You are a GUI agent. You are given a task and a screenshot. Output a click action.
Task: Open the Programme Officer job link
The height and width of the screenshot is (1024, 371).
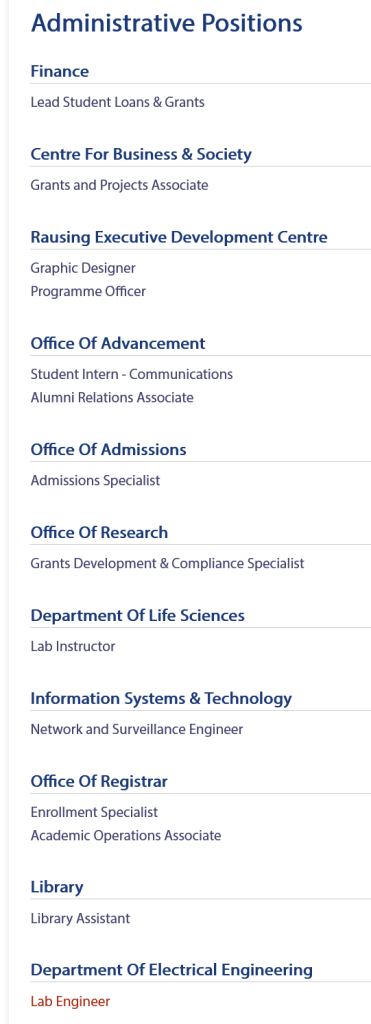point(88,291)
